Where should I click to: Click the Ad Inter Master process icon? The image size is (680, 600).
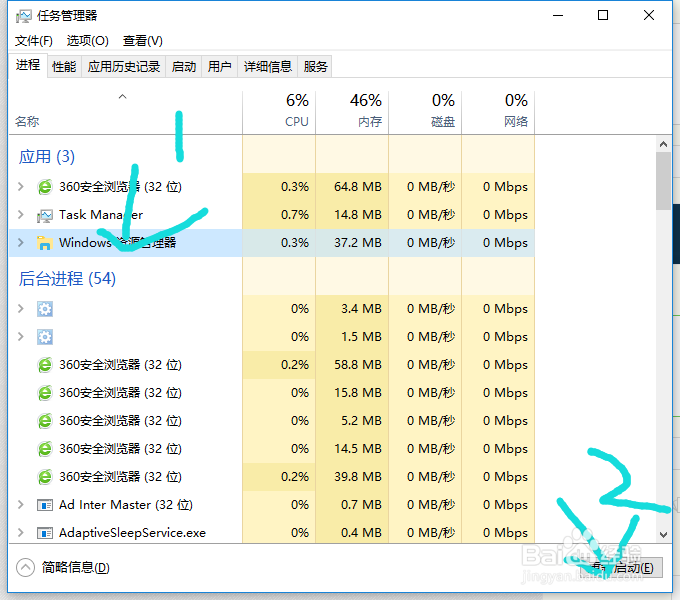pyautogui.click(x=45, y=505)
